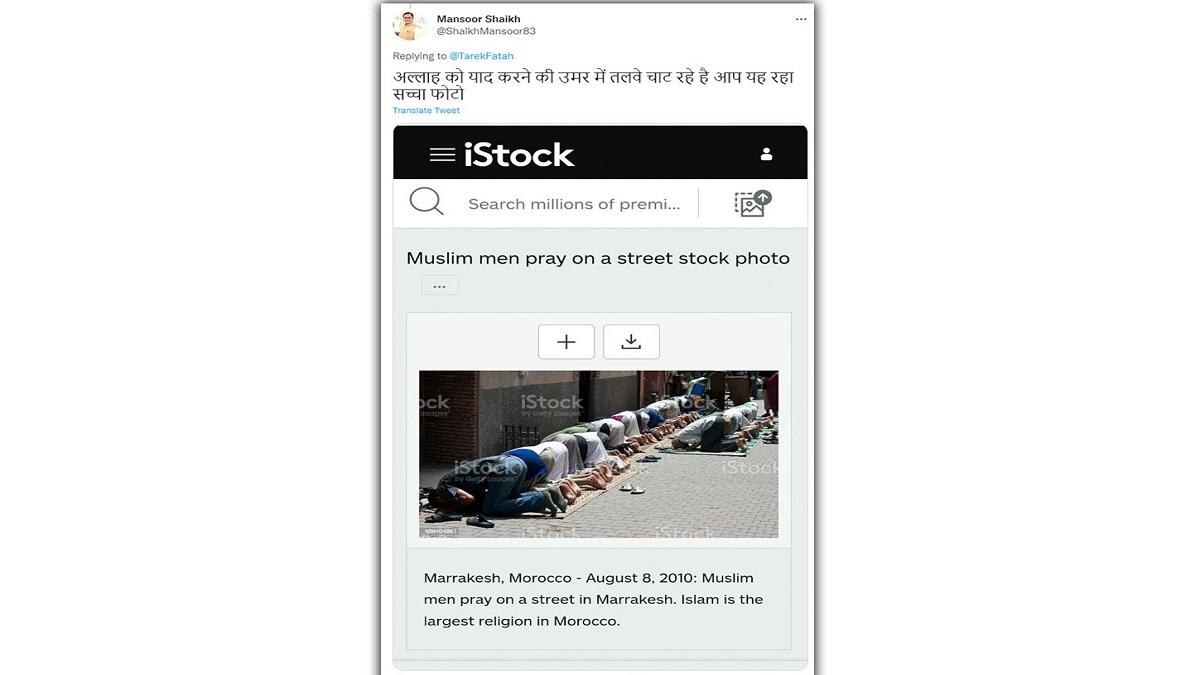Expand the ellipsis button under photo title
Screen dimensions: 1200x675
pyautogui.click(x=440, y=286)
